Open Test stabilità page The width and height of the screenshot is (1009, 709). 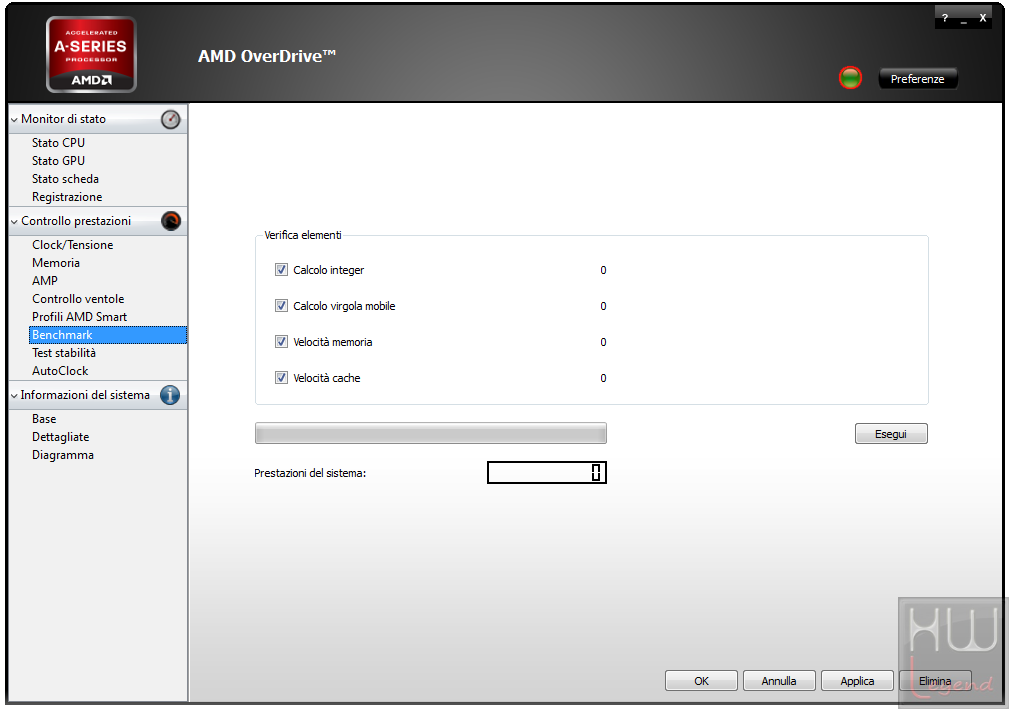tap(64, 353)
